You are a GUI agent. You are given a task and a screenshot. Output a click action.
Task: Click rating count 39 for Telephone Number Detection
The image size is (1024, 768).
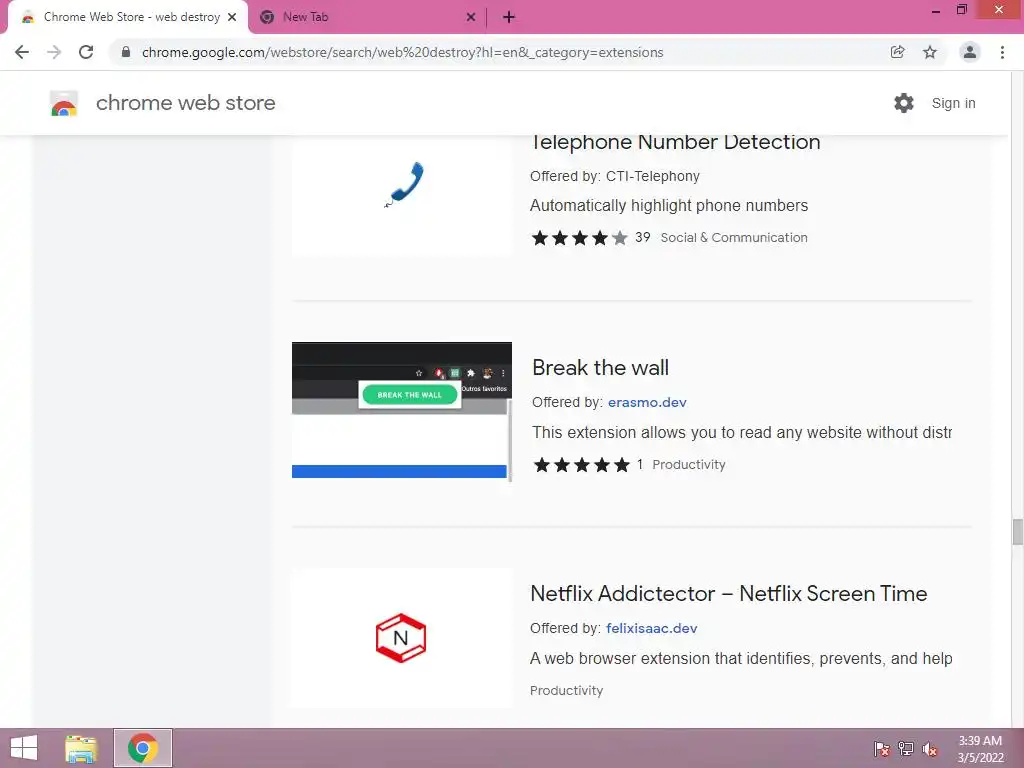[643, 237]
